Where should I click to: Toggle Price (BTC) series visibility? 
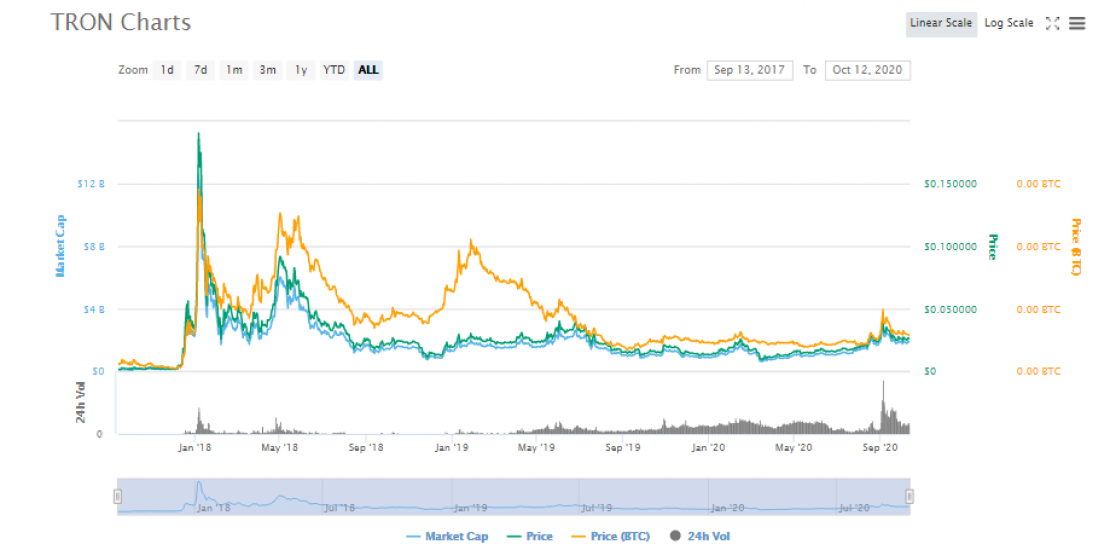click(x=612, y=537)
